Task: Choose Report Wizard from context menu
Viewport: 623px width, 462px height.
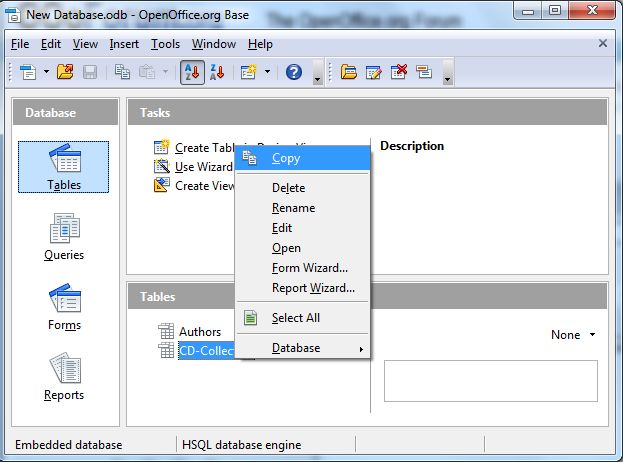Action: coord(313,288)
